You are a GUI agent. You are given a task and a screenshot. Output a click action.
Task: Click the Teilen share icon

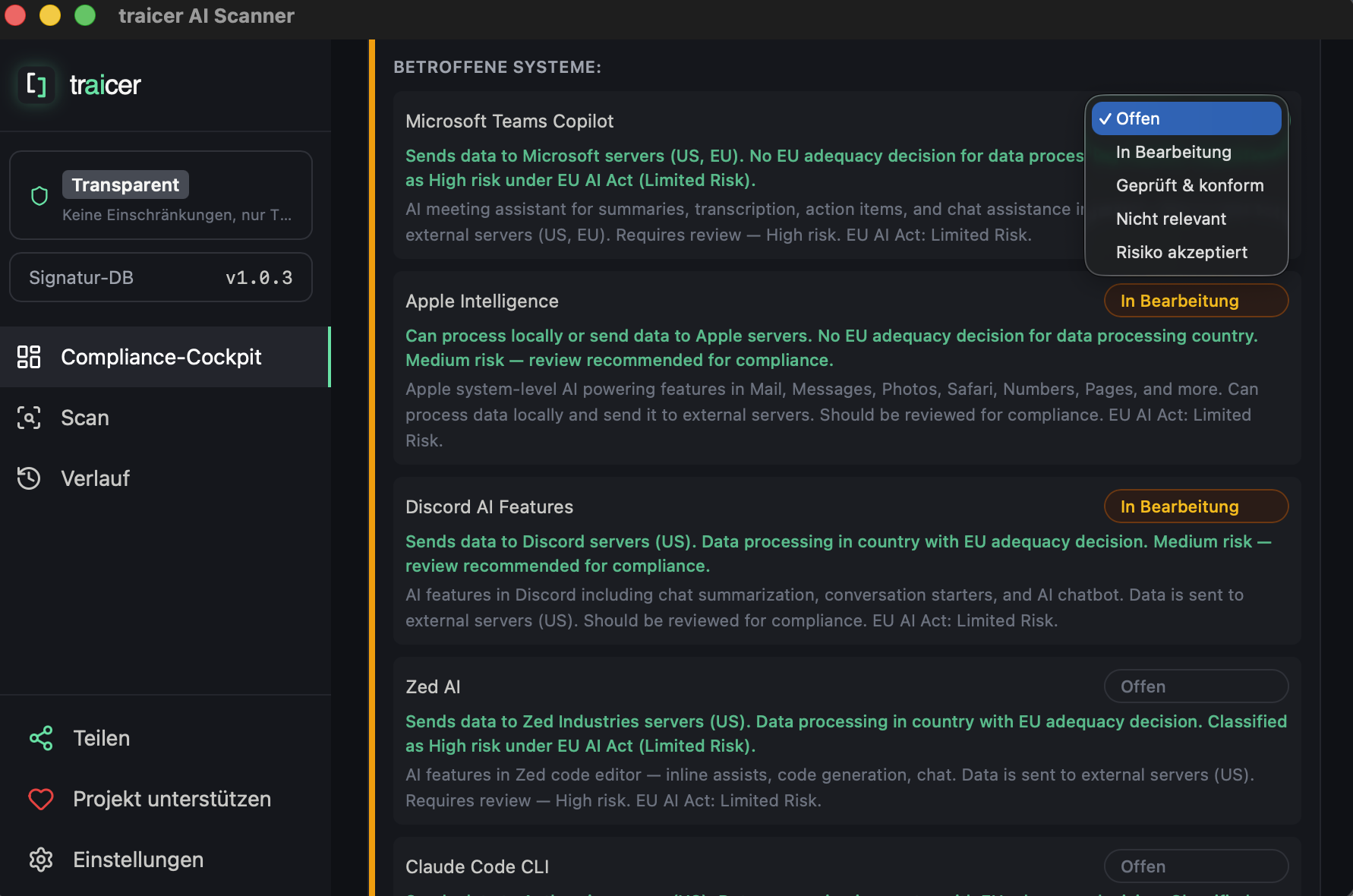coord(41,738)
